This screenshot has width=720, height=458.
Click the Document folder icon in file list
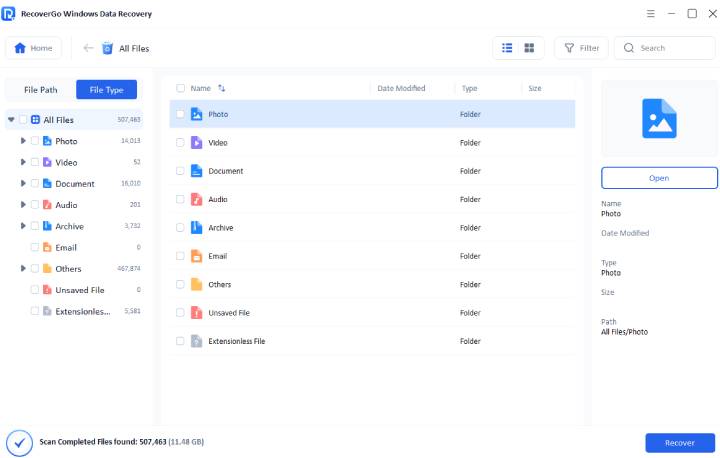[x=197, y=171]
